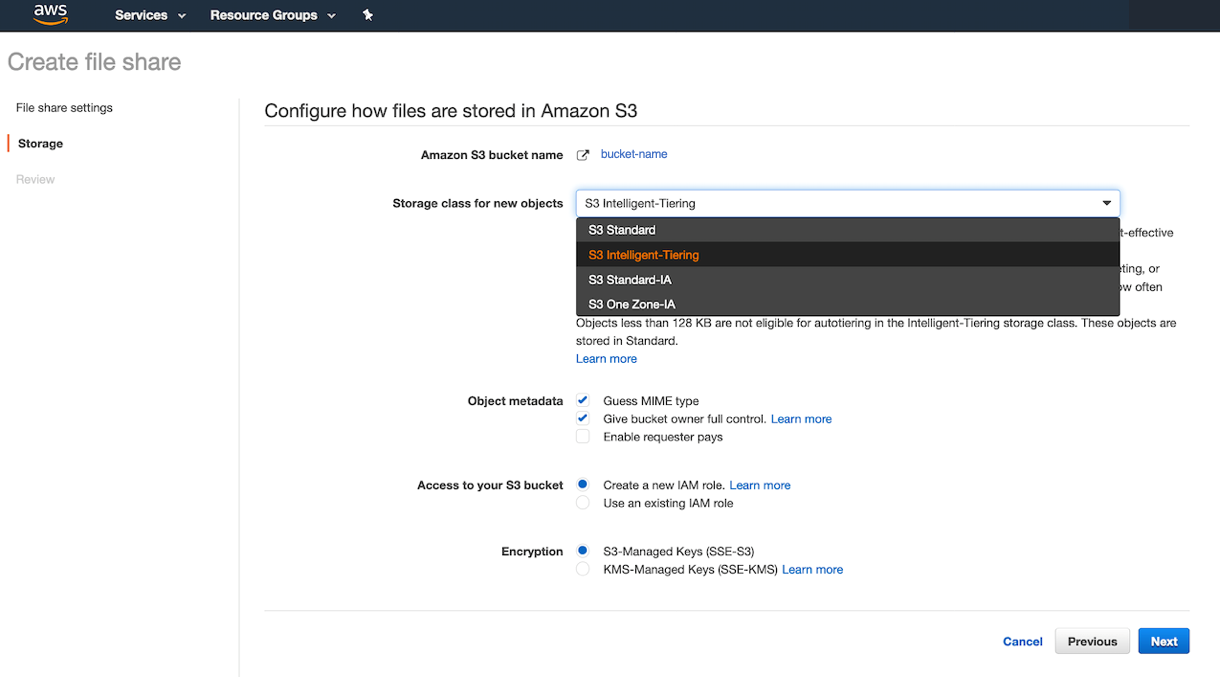Uncheck Guess MIME type
The height and width of the screenshot is (685, 1222).
coord(583,399)
